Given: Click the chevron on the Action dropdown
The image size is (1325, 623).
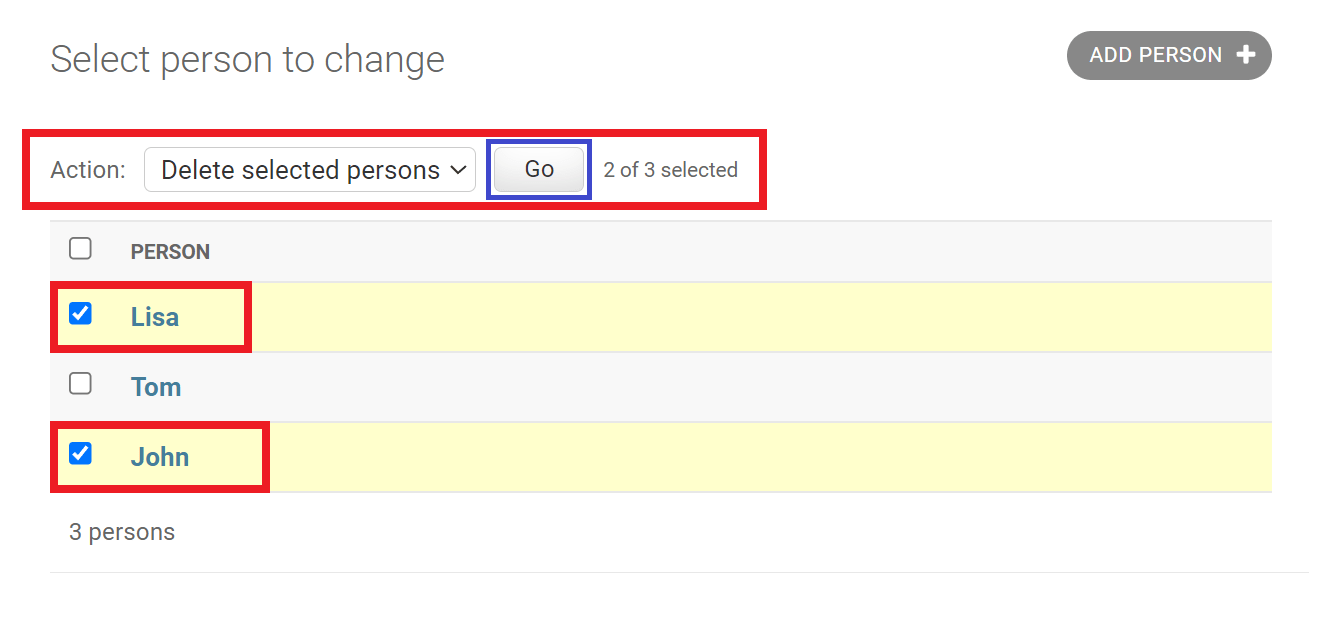Looking at the screenshot, I should [458, 169].
